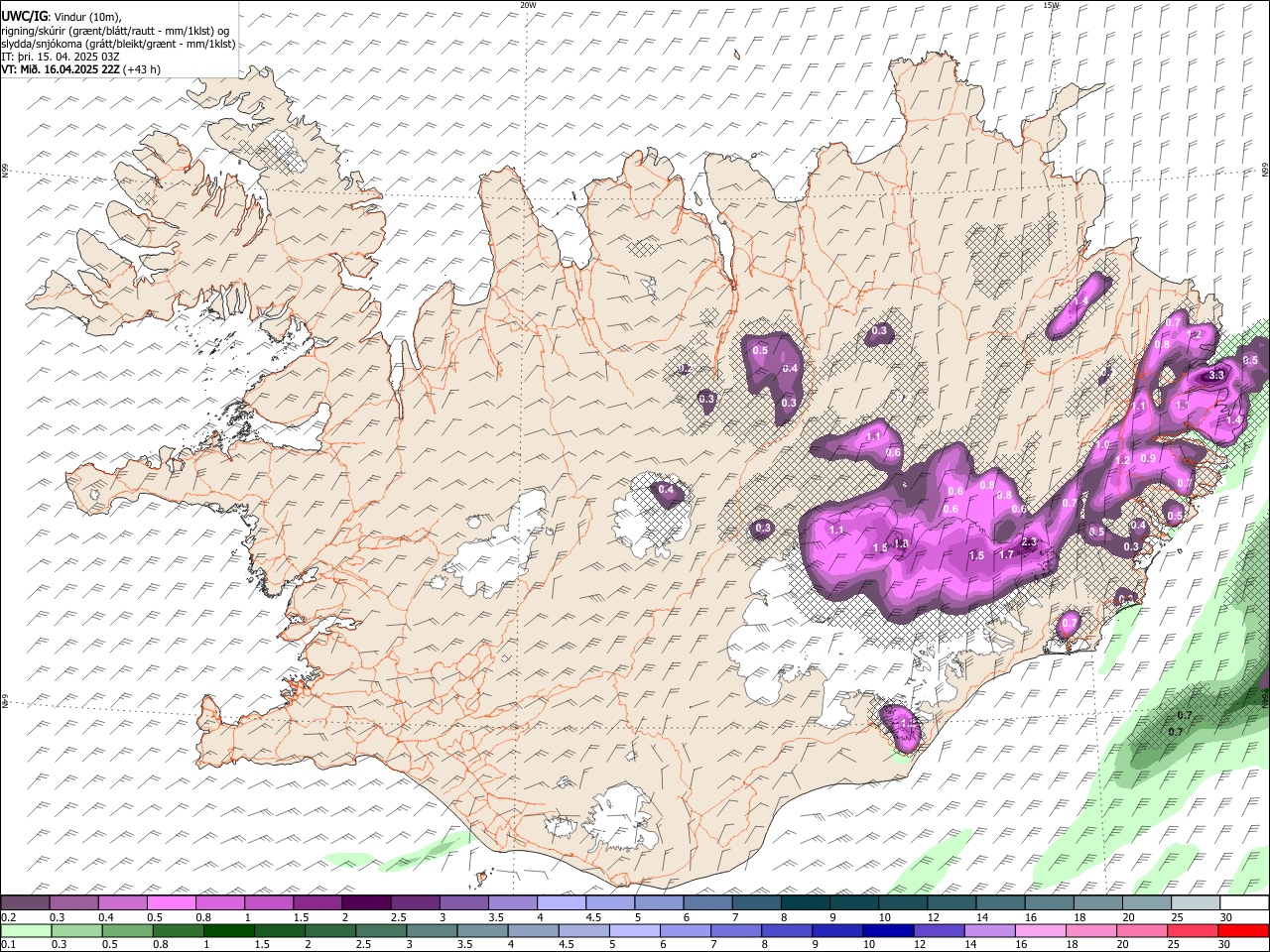Click the 2.3 precipitation value on the map
Viewport: 1270px width, 952px height.
[x=1029, y=541]
